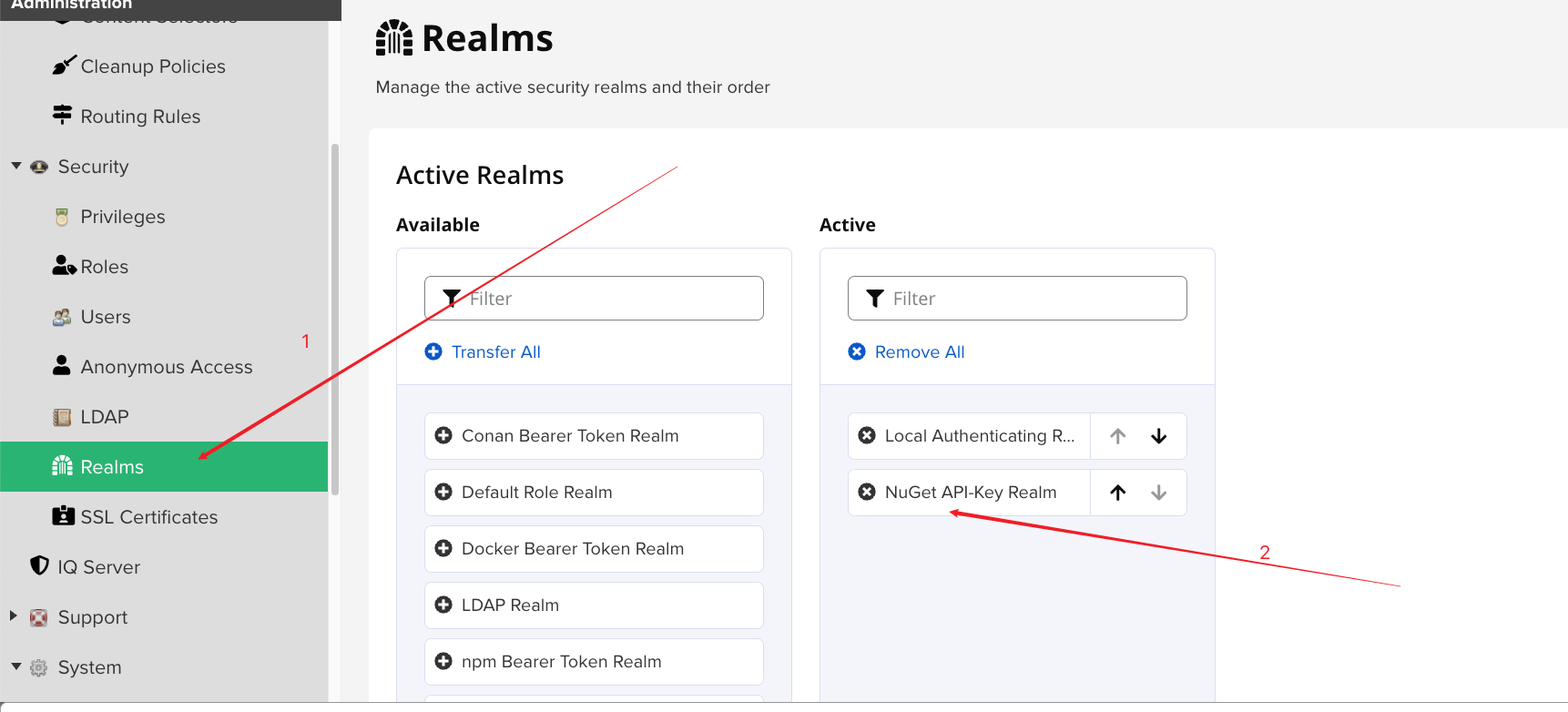The width and height of the screenshot is (1568, 712).
Task: Click the greyed down arrow on NuGet API-Key Realm
Action: tap(1159, 493)
